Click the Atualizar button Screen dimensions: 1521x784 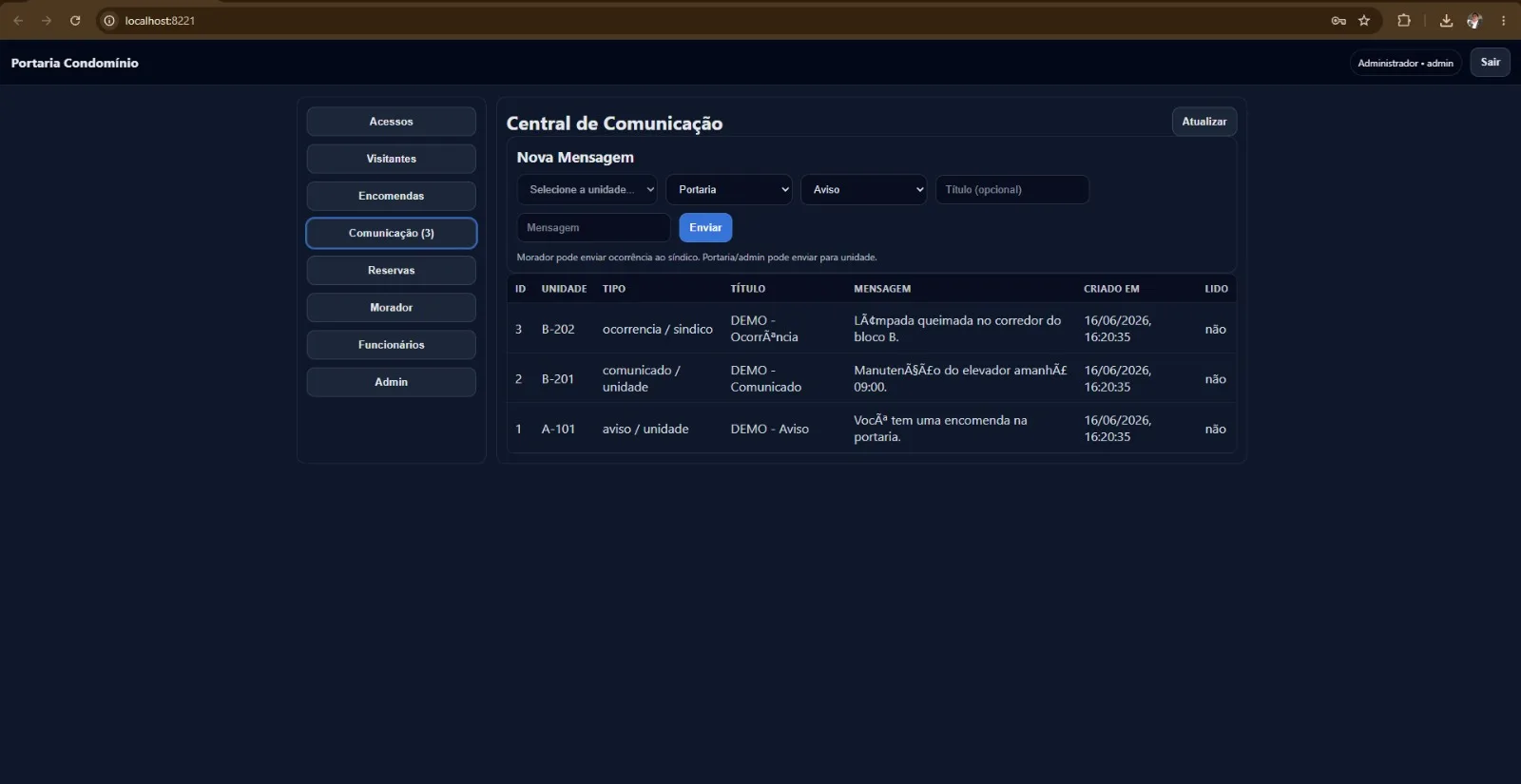[x=1203, y=122]
